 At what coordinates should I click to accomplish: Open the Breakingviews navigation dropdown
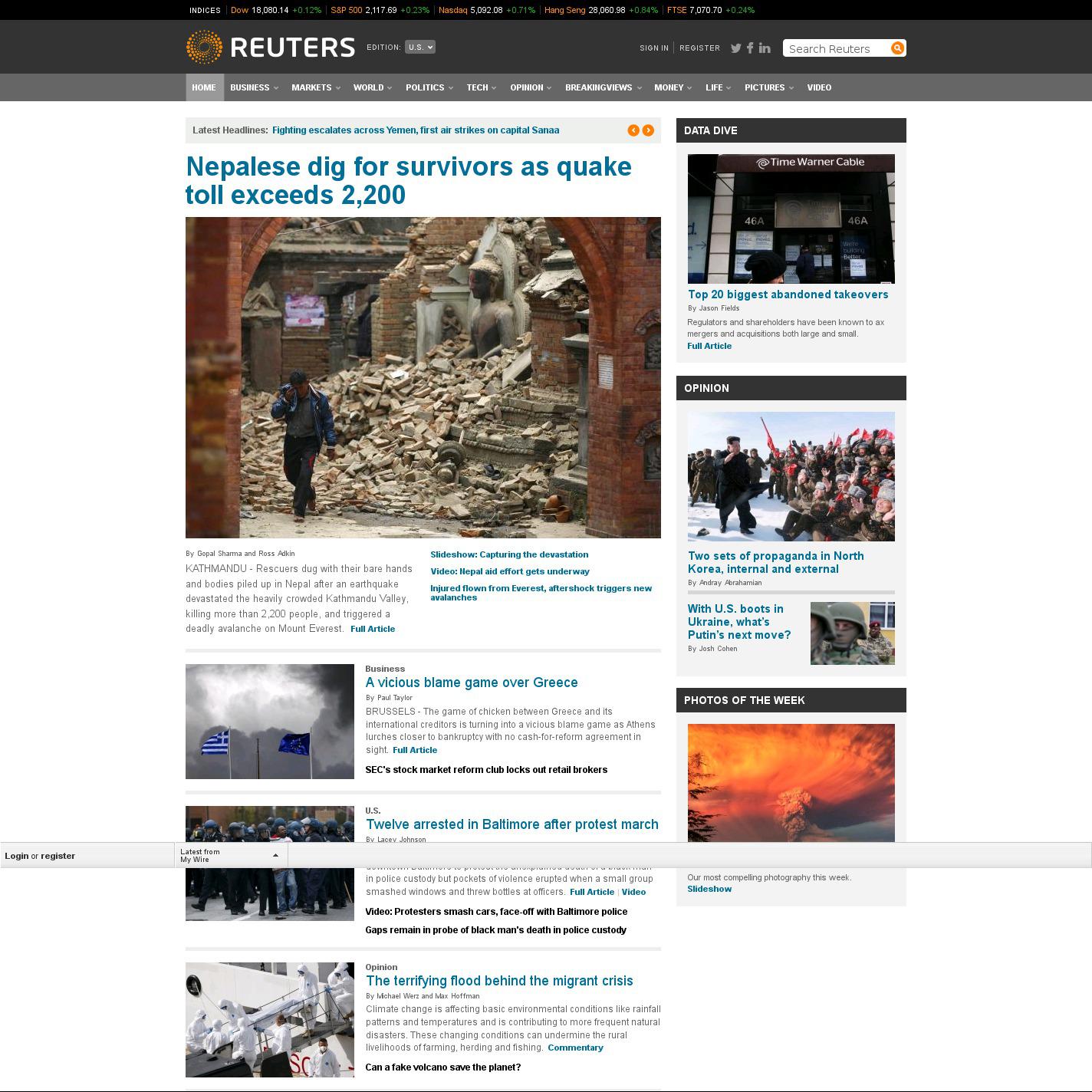point(602,87)
